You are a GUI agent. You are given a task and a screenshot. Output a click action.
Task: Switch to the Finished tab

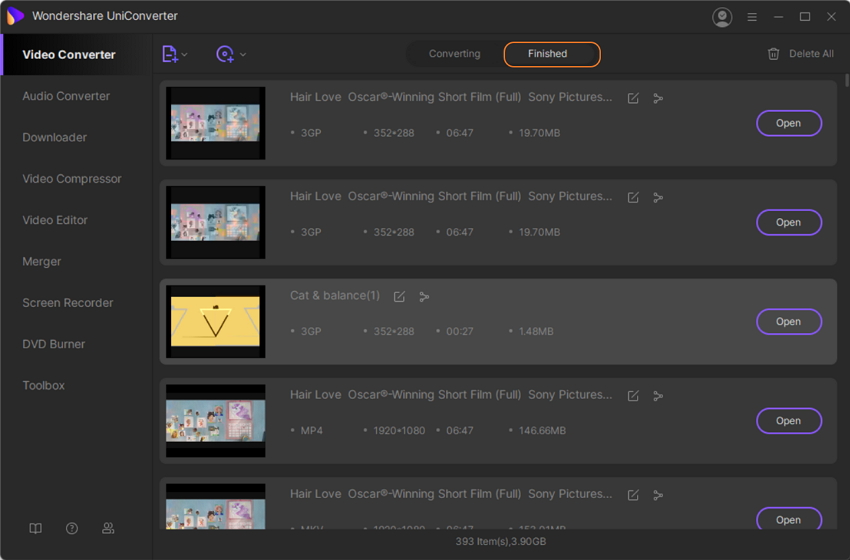click(552, 54)
